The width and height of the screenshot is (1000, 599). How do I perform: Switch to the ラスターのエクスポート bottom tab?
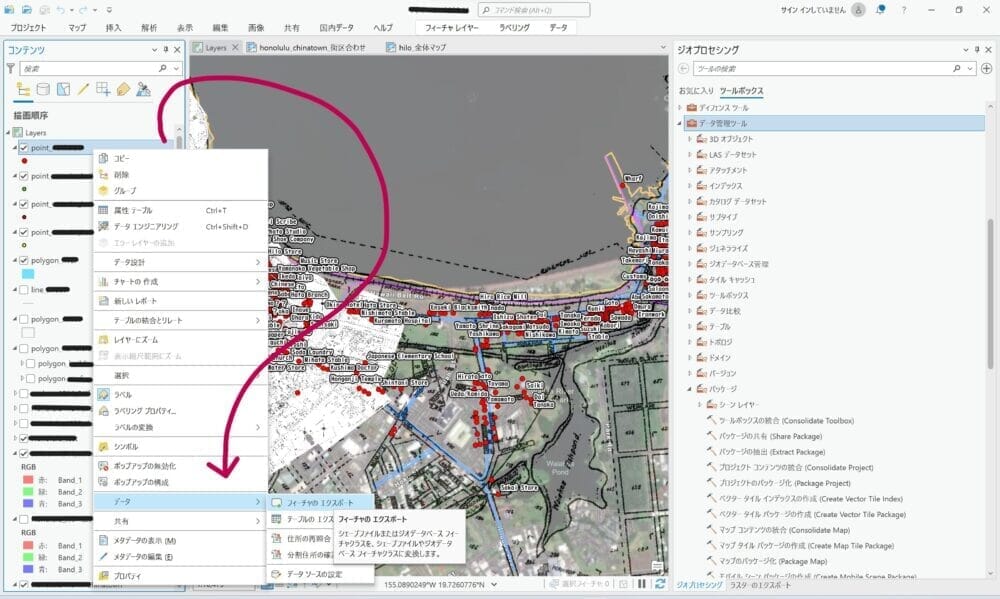click(x=760, y=585)
